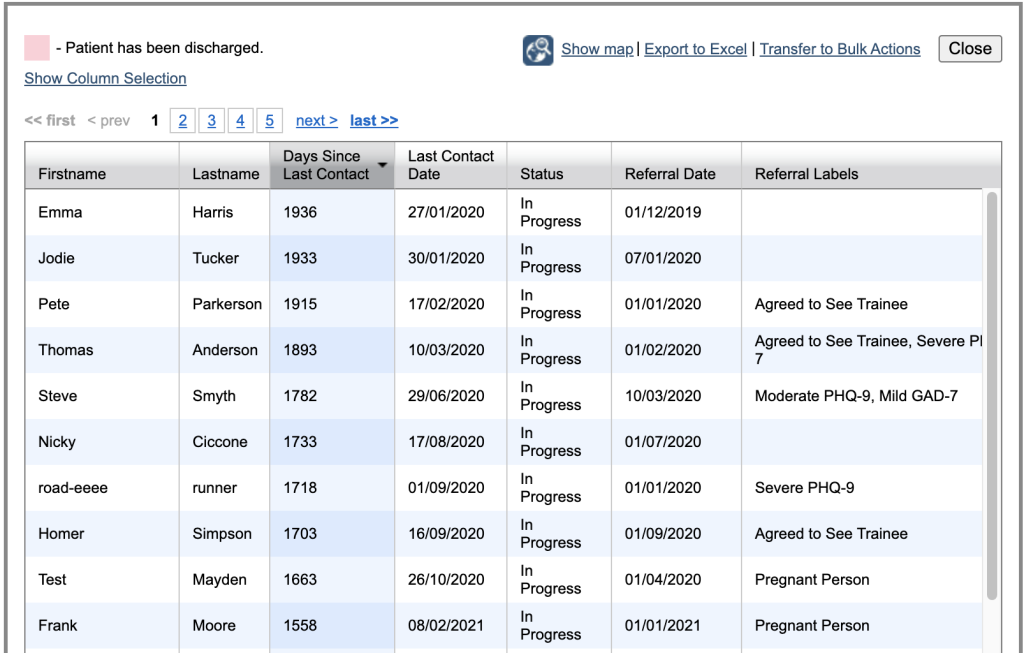Sort by Referral Date column header
Viewport: 1024px width, 653px height.
pyautogui.click(x=670, y=174)
